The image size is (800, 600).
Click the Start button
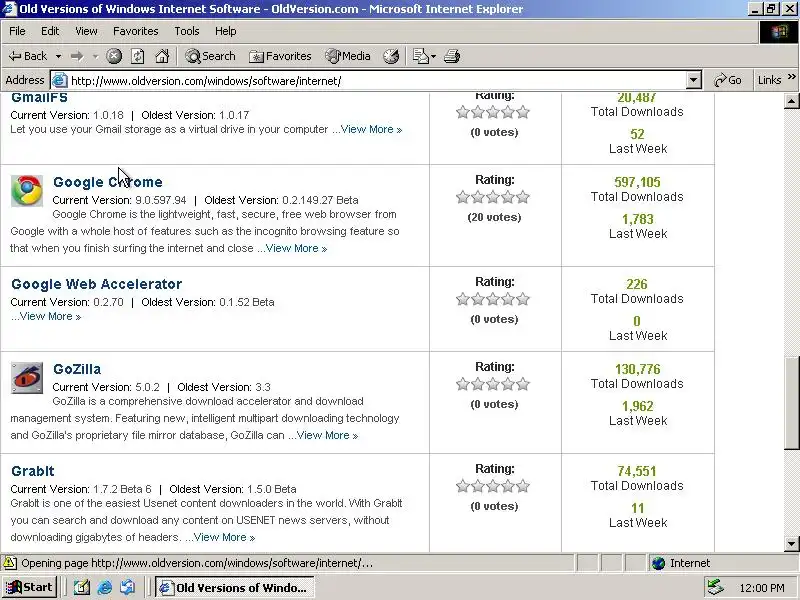[x=30, y=588]
